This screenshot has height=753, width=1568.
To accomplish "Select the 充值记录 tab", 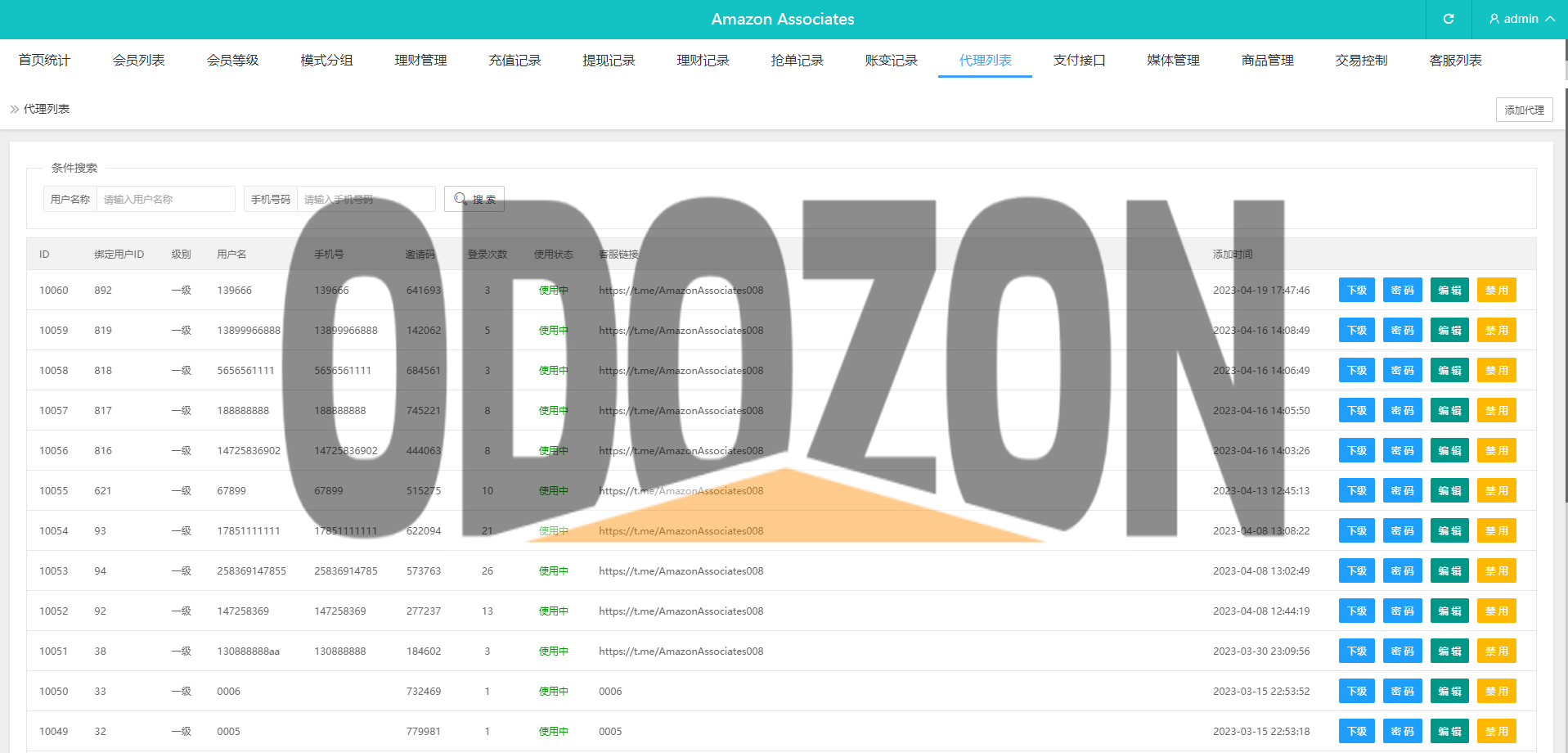I will [514, 61].
